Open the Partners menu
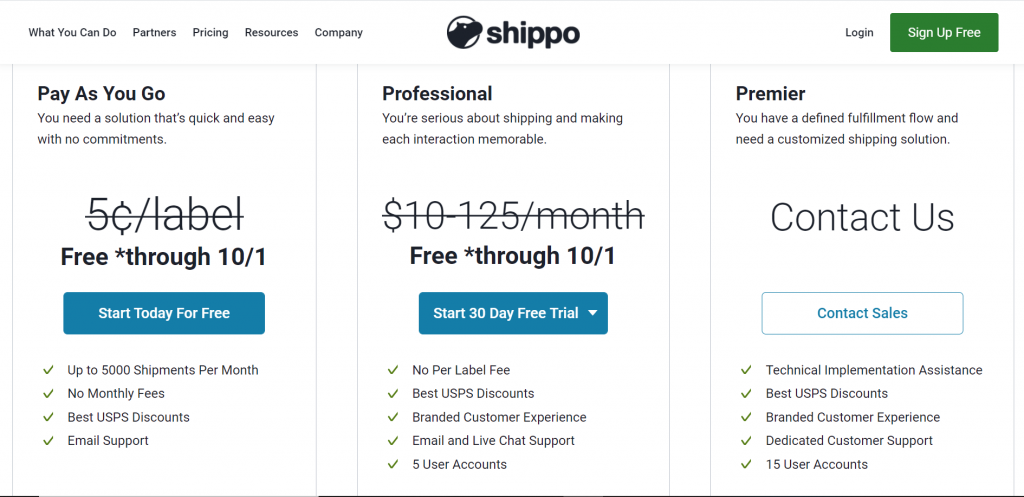The height and width of the screenshot is (497, 1024). click(154, 32)
